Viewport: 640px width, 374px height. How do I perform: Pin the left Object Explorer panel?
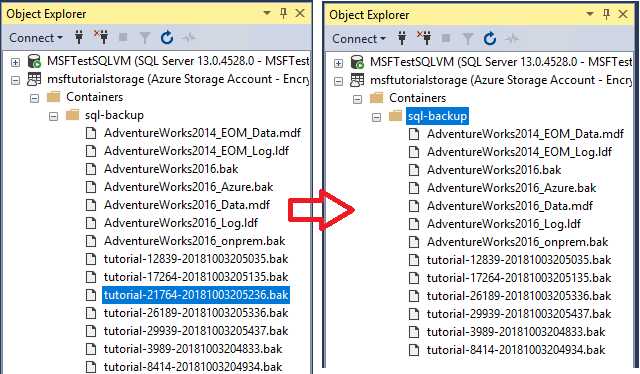(x=283, y=13)
